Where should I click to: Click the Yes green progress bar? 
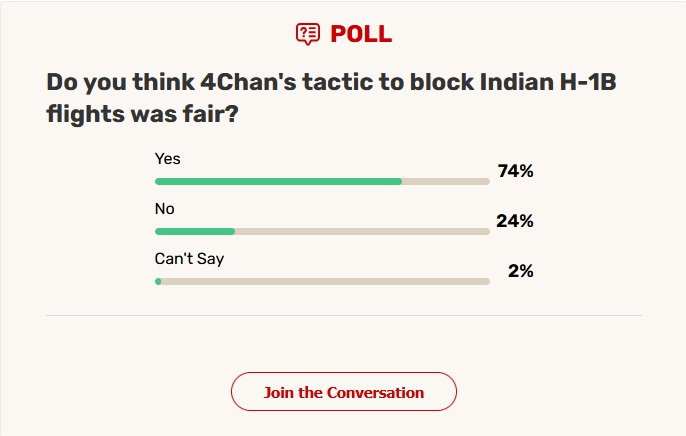[278, 181]
